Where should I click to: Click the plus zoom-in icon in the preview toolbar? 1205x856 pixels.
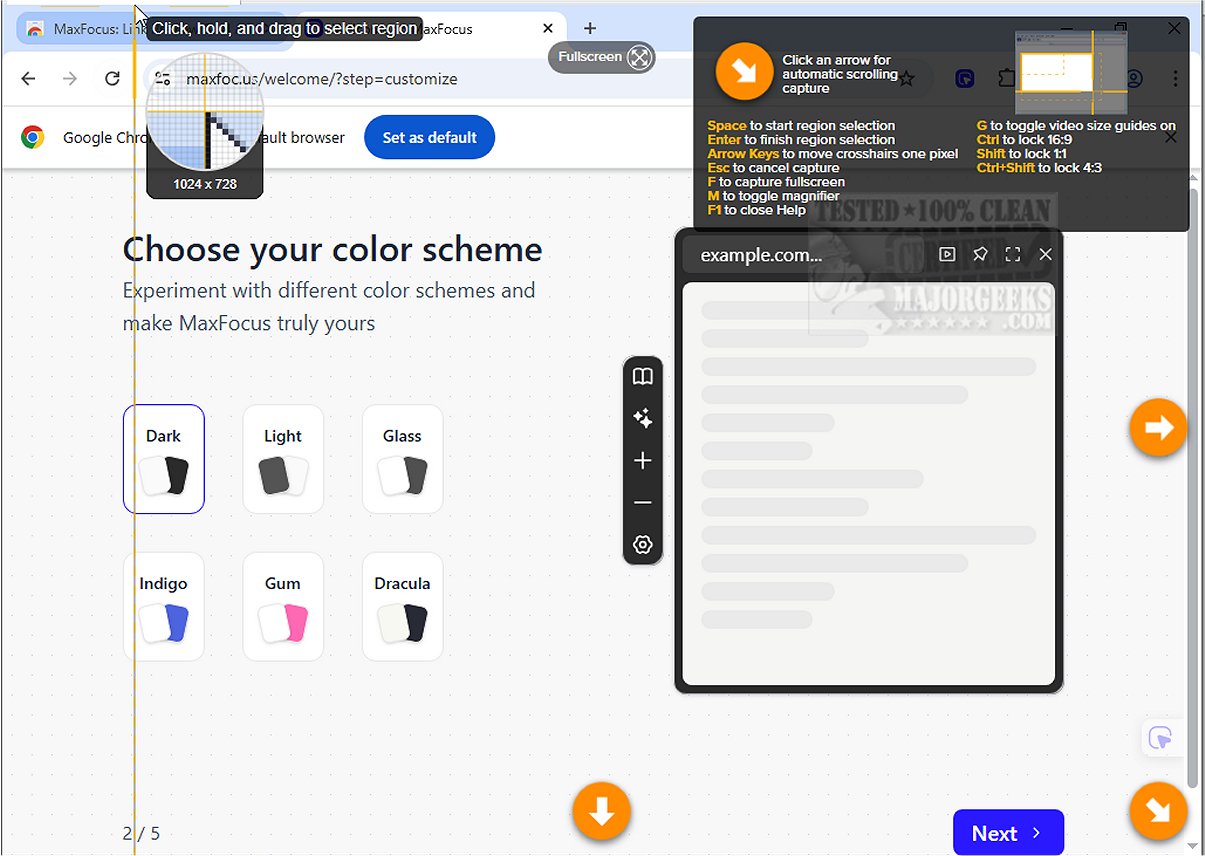[643, 461]
